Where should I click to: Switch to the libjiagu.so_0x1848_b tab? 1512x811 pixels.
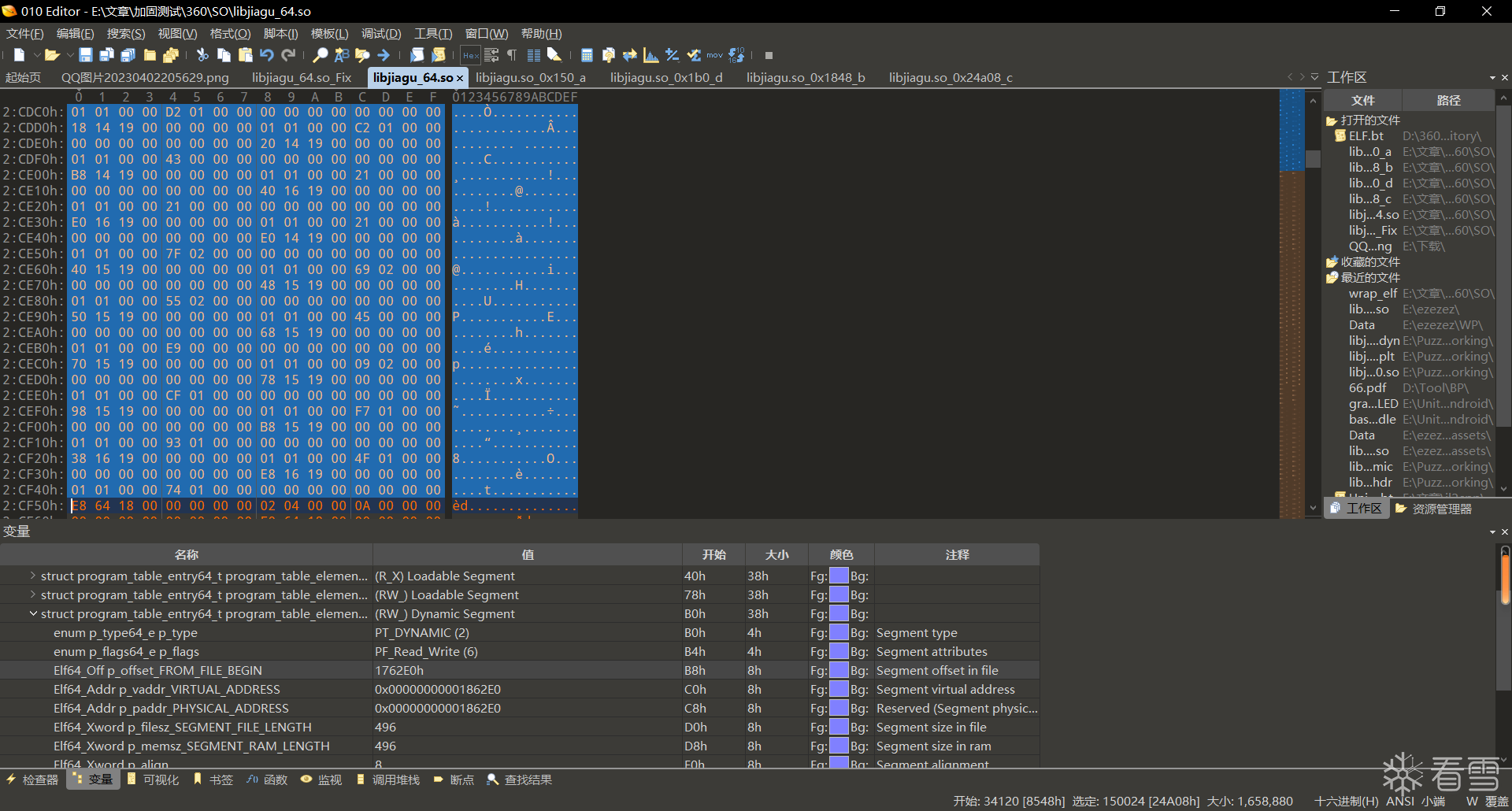click(x=805, y=77)
